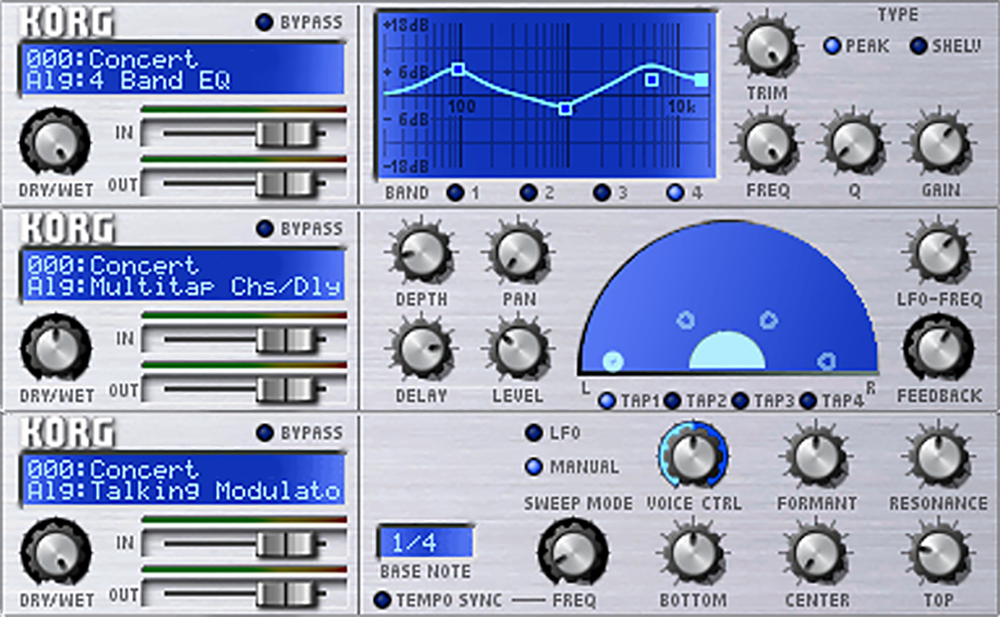Screen dimensions: 1000x617
Task: Click the DRY/WET knob of the Multitap Chs/Dly unit
Action: (x=55, y=348)
